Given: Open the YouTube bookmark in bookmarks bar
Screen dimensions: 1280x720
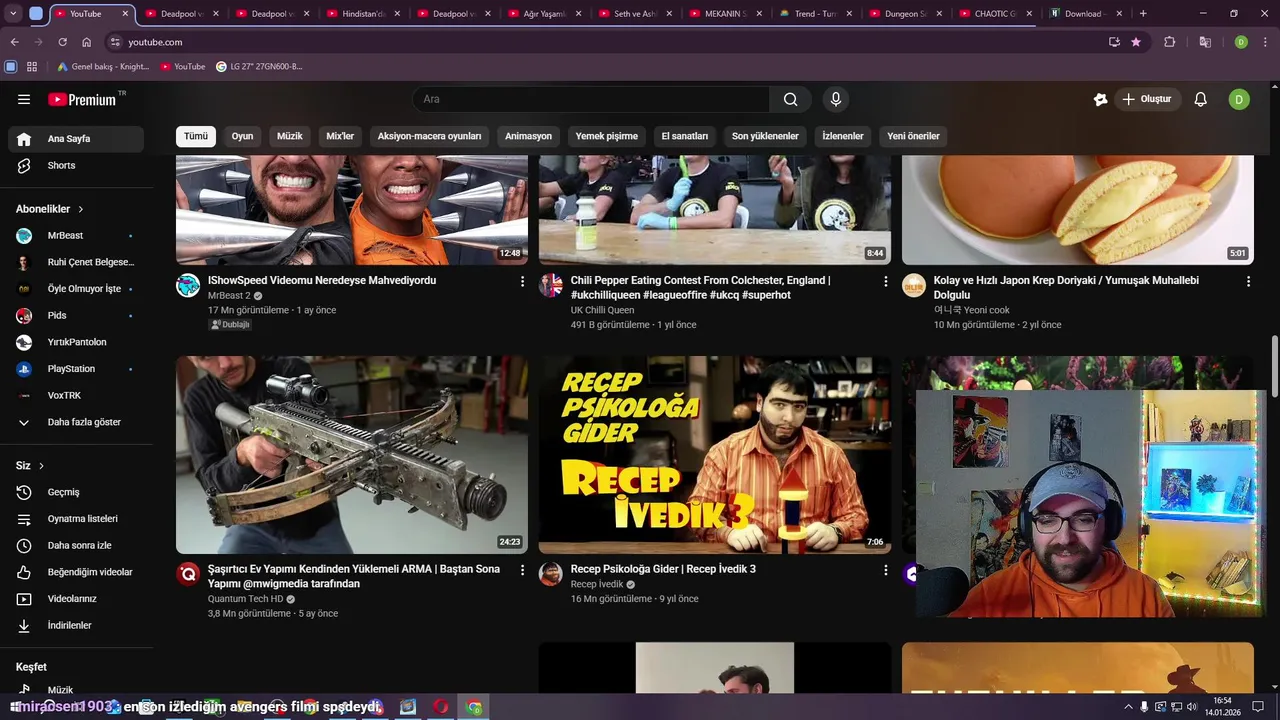Looking at the screenshot, I should pyautogui.click(x=182, y=66).
